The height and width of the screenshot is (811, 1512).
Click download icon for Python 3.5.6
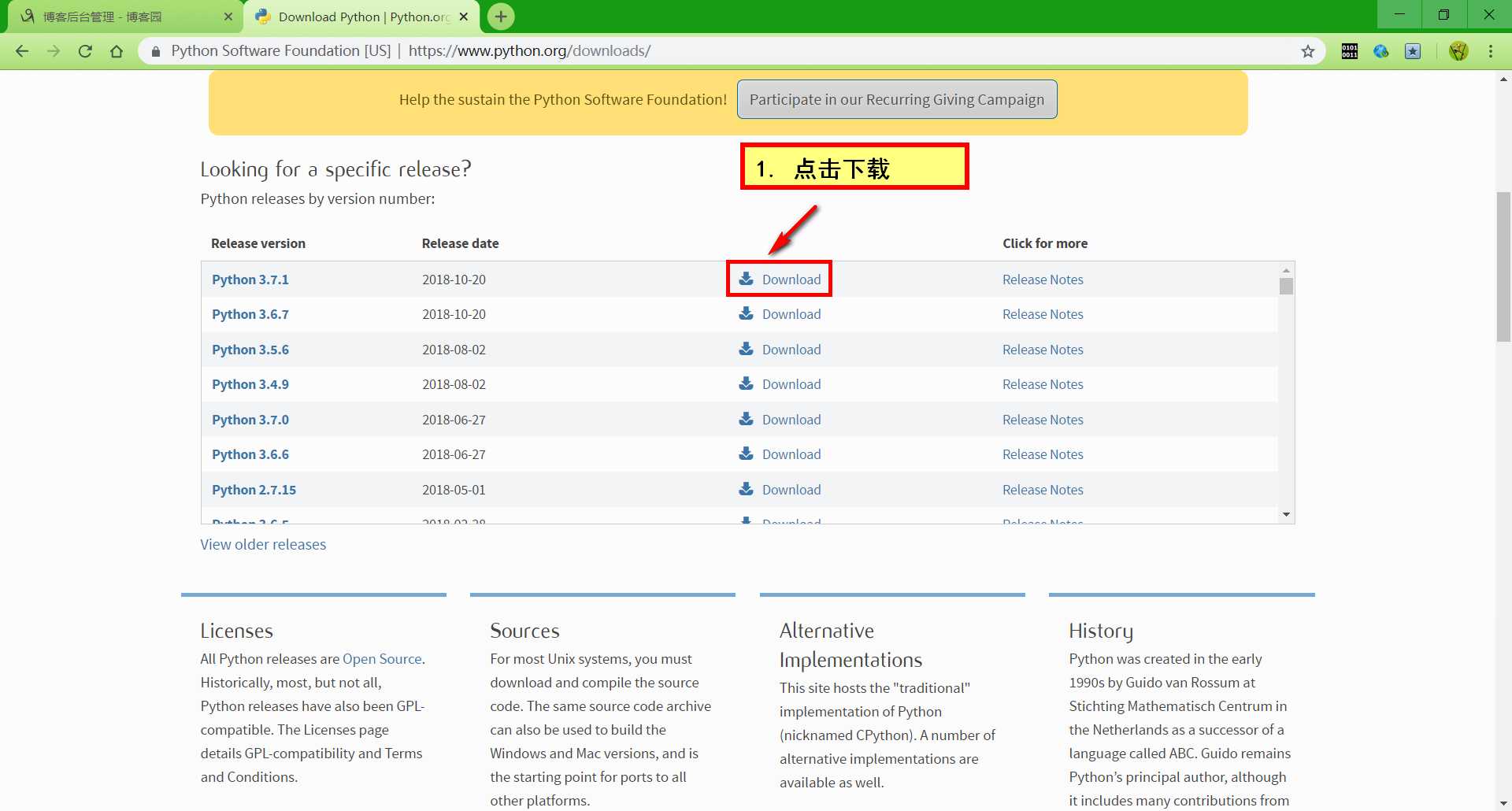tap(746, 349)
